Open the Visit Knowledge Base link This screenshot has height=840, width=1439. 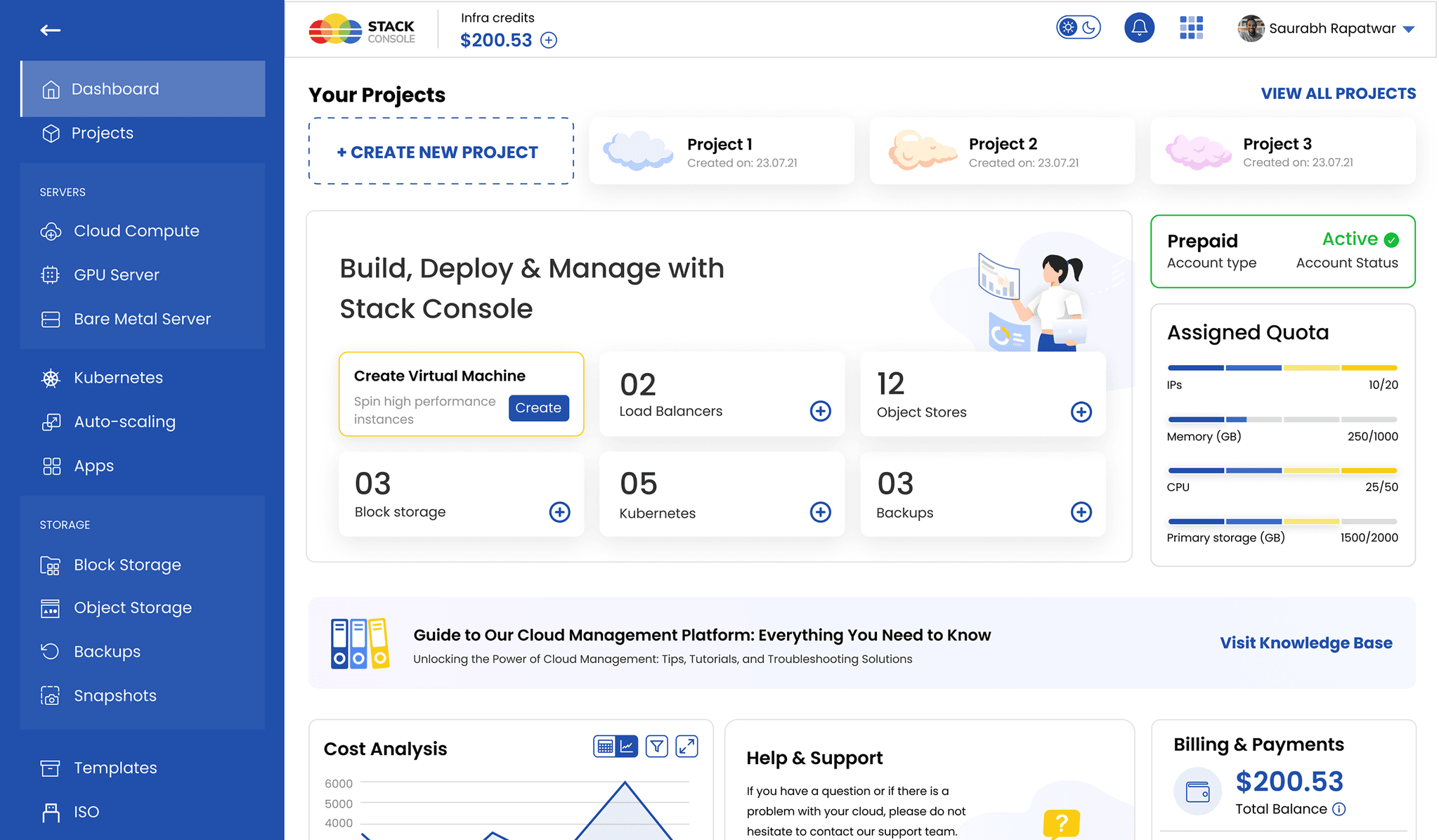(x=1305, y=643)
